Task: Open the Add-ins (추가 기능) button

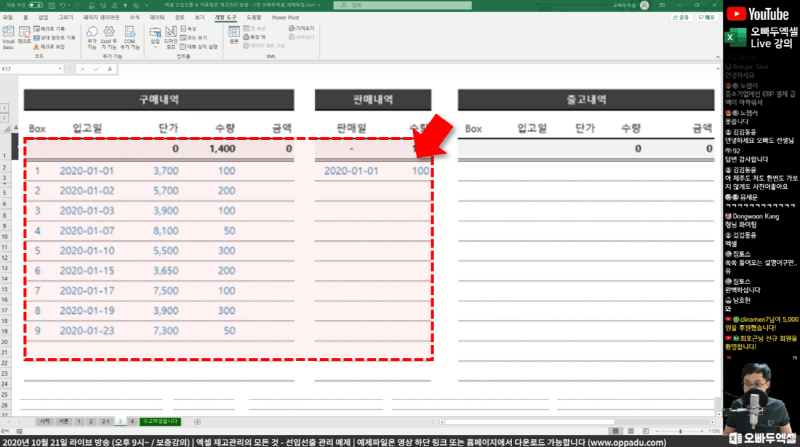Action: (92, 38)
